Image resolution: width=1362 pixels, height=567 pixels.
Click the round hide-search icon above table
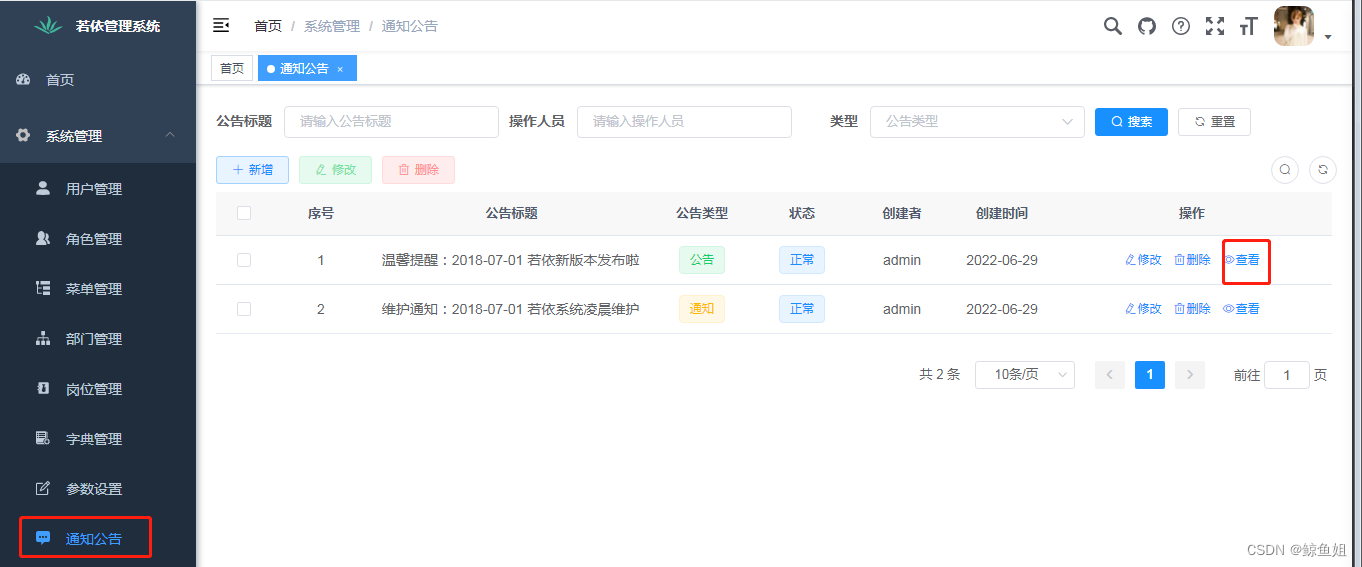[1285, 170]
